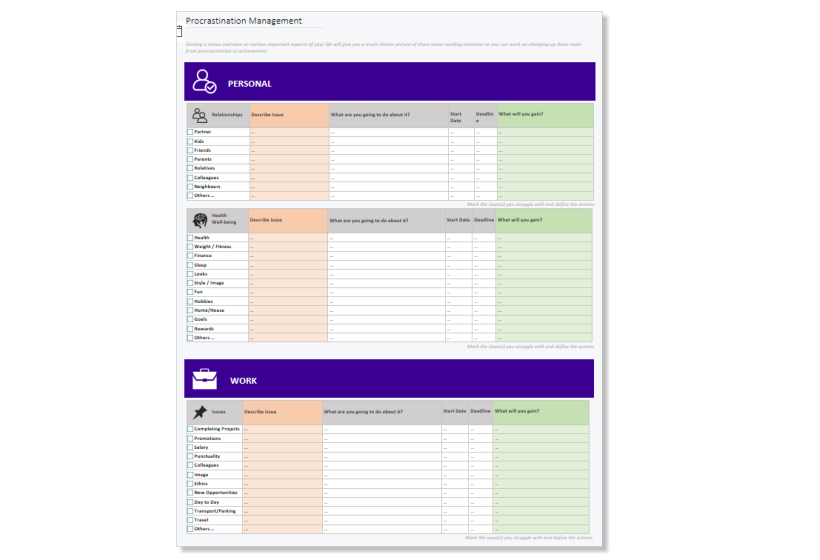Check the Weight / Fitness checkbox
The height and width of the screenshot is (560, 820).
click(190, 247)
